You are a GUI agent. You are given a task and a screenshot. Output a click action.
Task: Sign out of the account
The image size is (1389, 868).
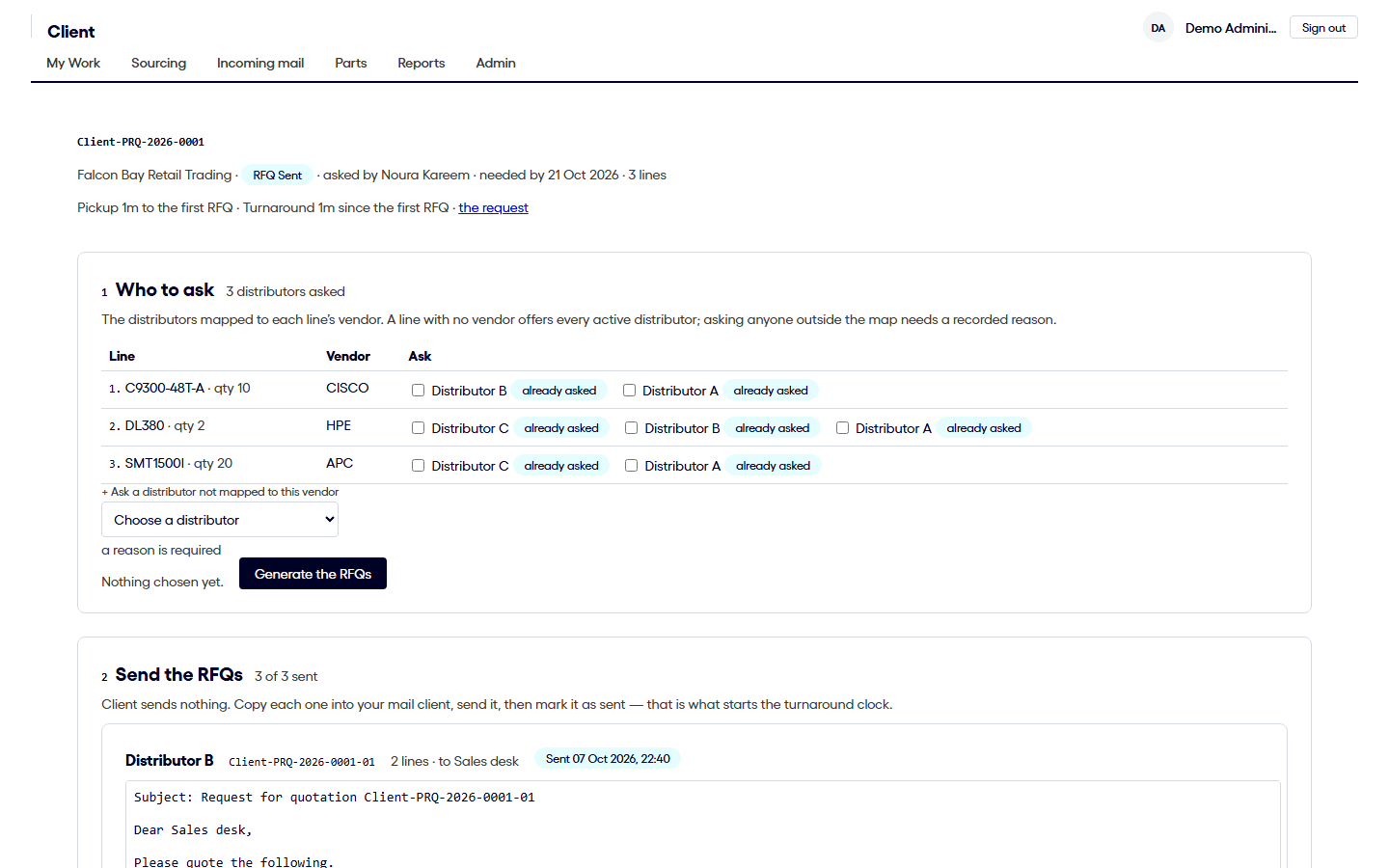(1323, 28)
